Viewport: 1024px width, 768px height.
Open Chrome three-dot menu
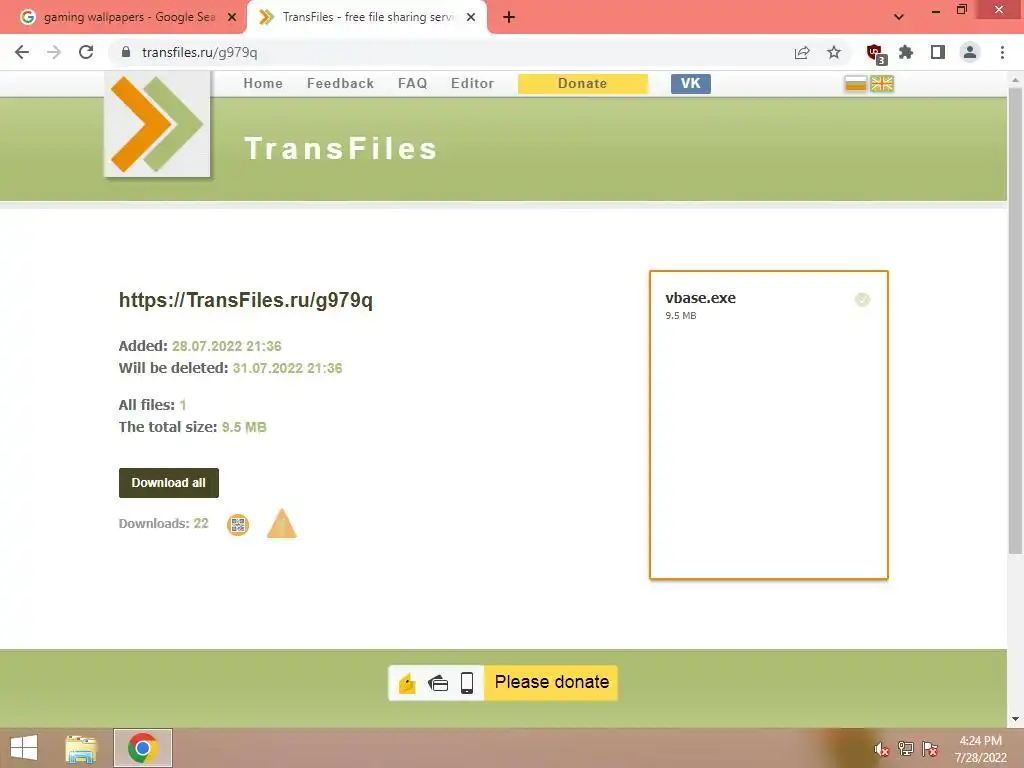1002,52
